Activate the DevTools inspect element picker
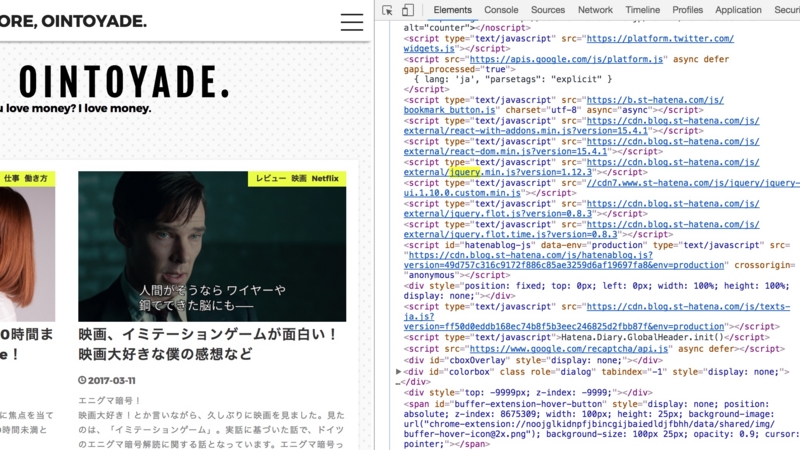This screenshot has height=450, width=800. 387,10
